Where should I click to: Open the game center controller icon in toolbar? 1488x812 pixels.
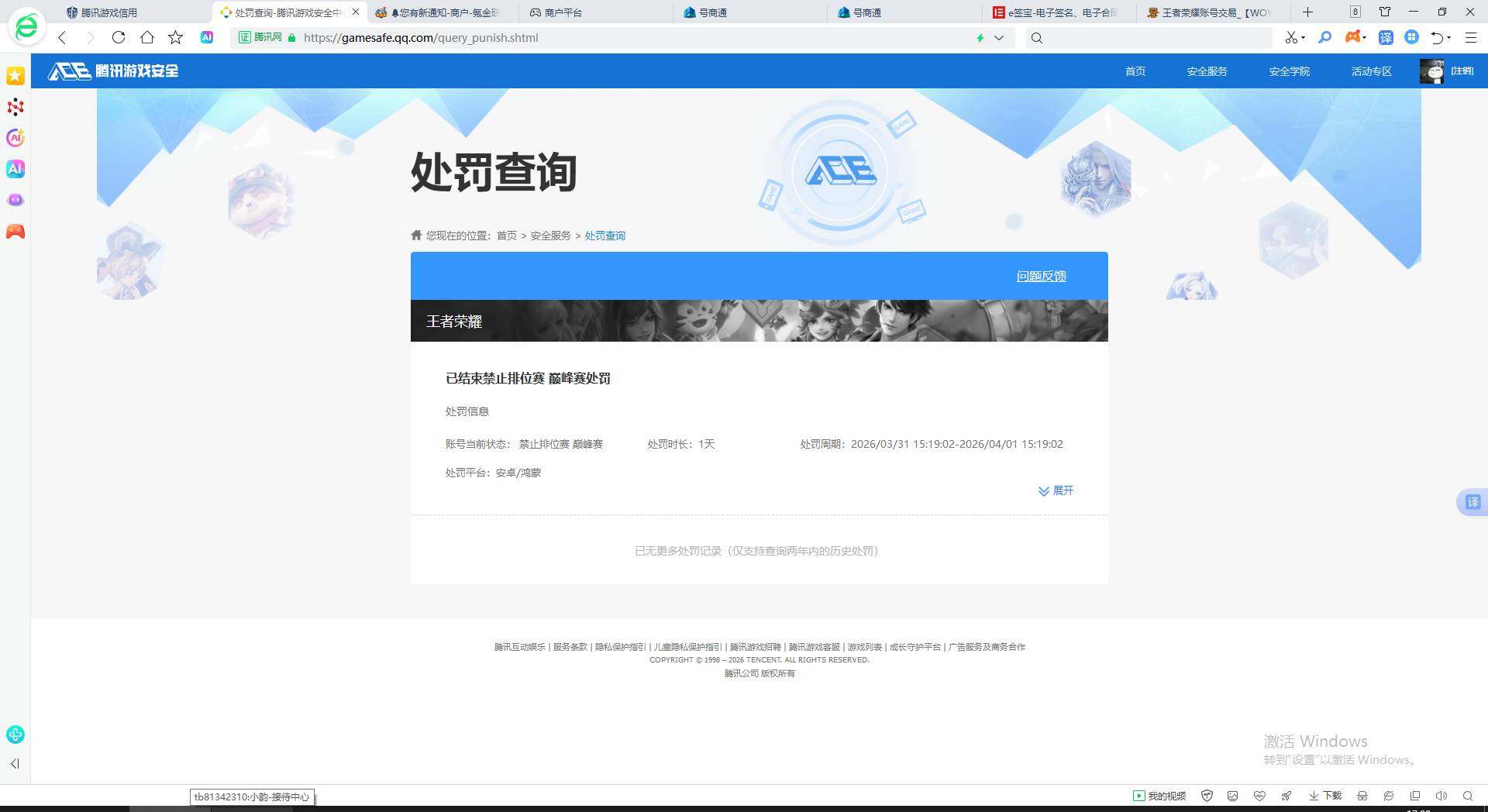click(x=1352, y=37)
